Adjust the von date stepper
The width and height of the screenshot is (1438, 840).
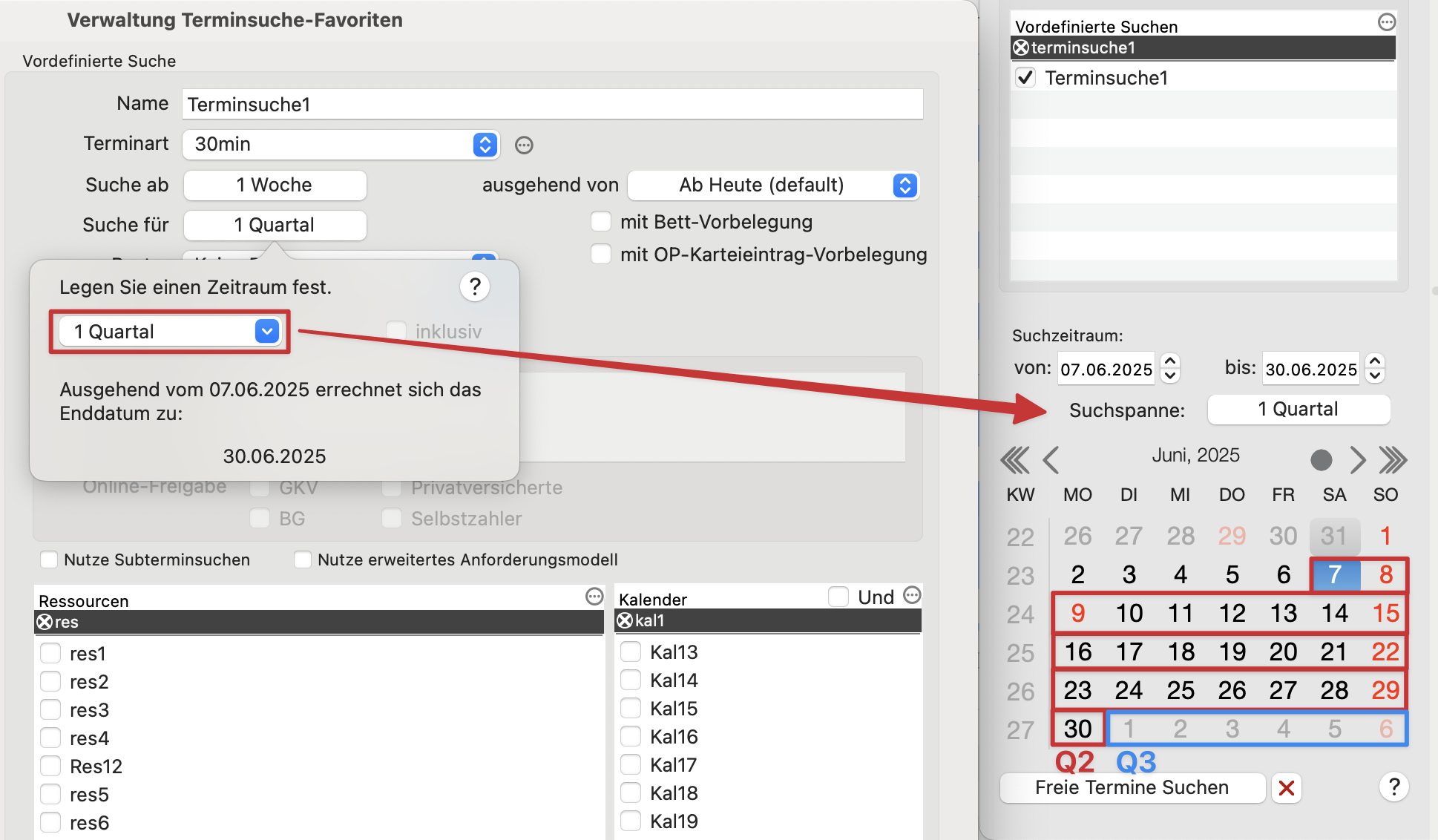1170,368
